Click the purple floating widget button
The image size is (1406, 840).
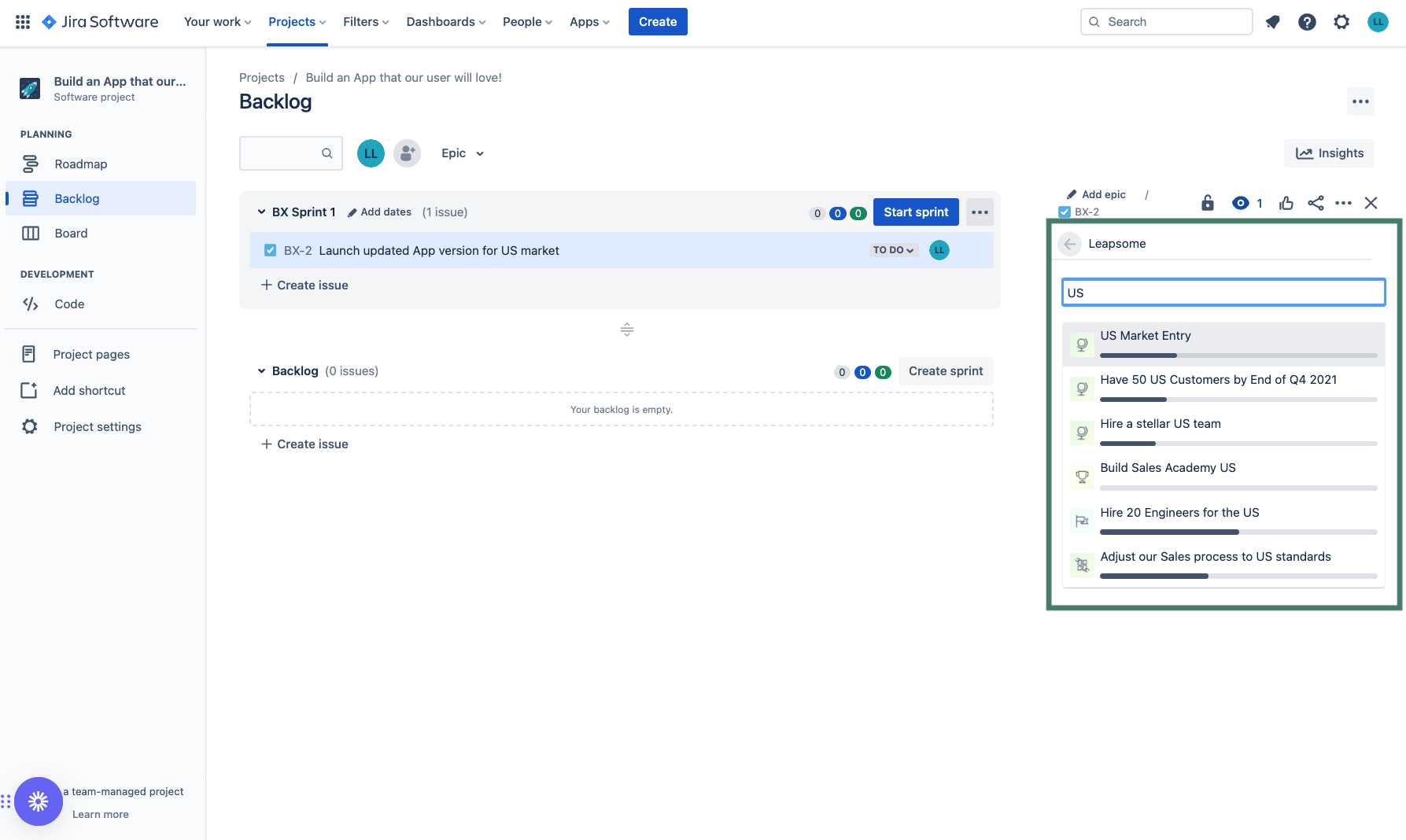pyautogui.click(x=38, y=801)
